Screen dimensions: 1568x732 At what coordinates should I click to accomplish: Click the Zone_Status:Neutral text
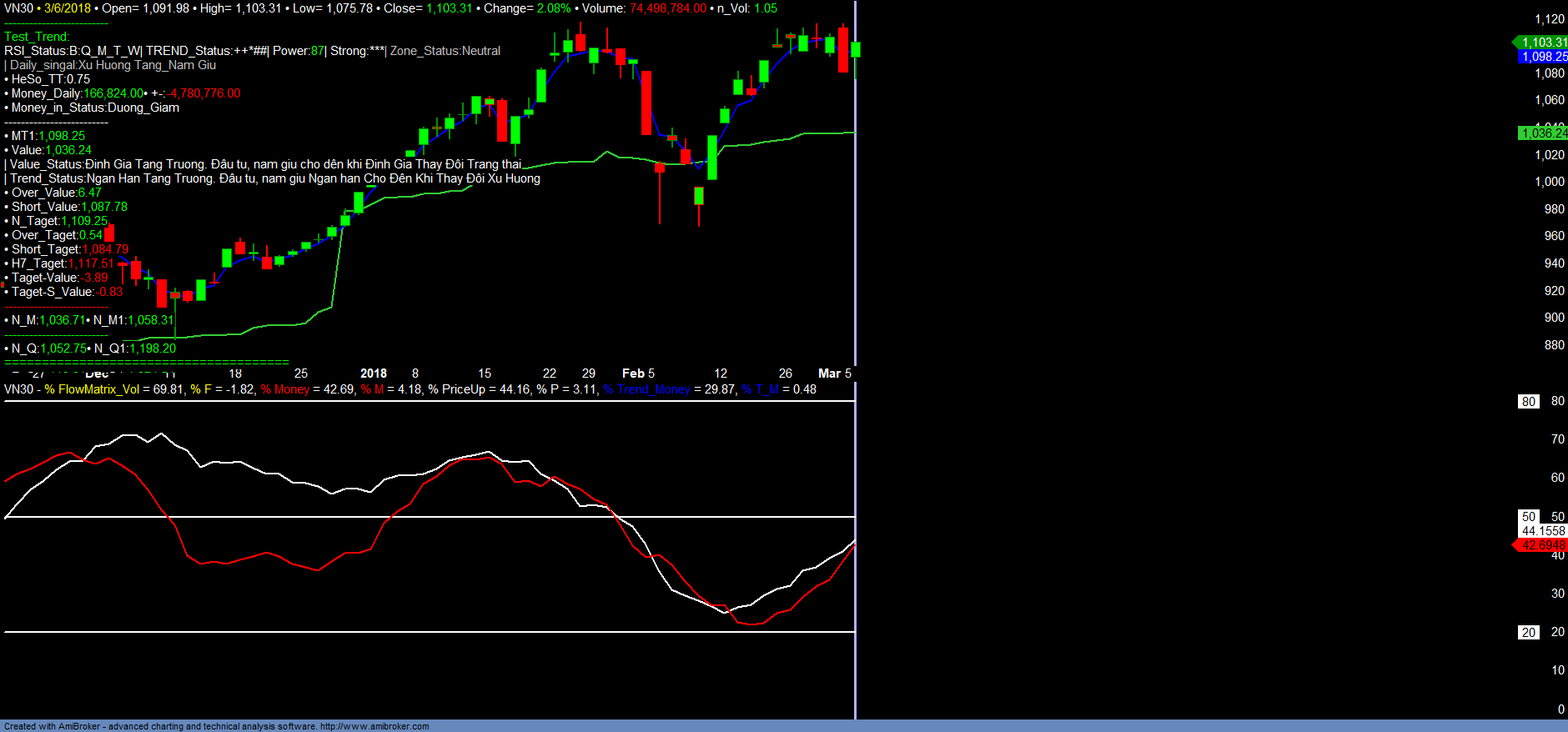[x=445, y=51]
